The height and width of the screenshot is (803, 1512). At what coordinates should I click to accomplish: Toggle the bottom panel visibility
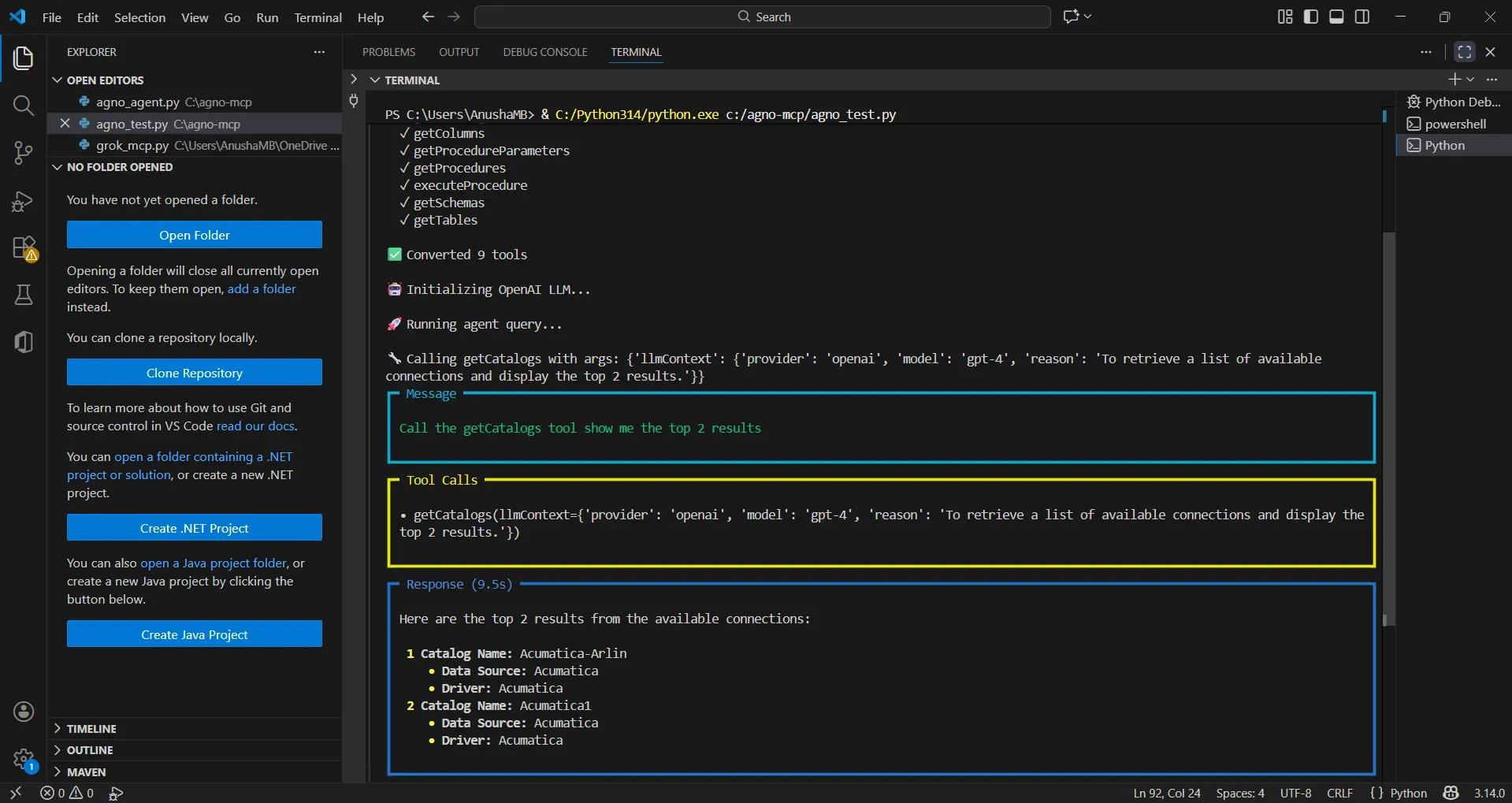[1336, 17]
